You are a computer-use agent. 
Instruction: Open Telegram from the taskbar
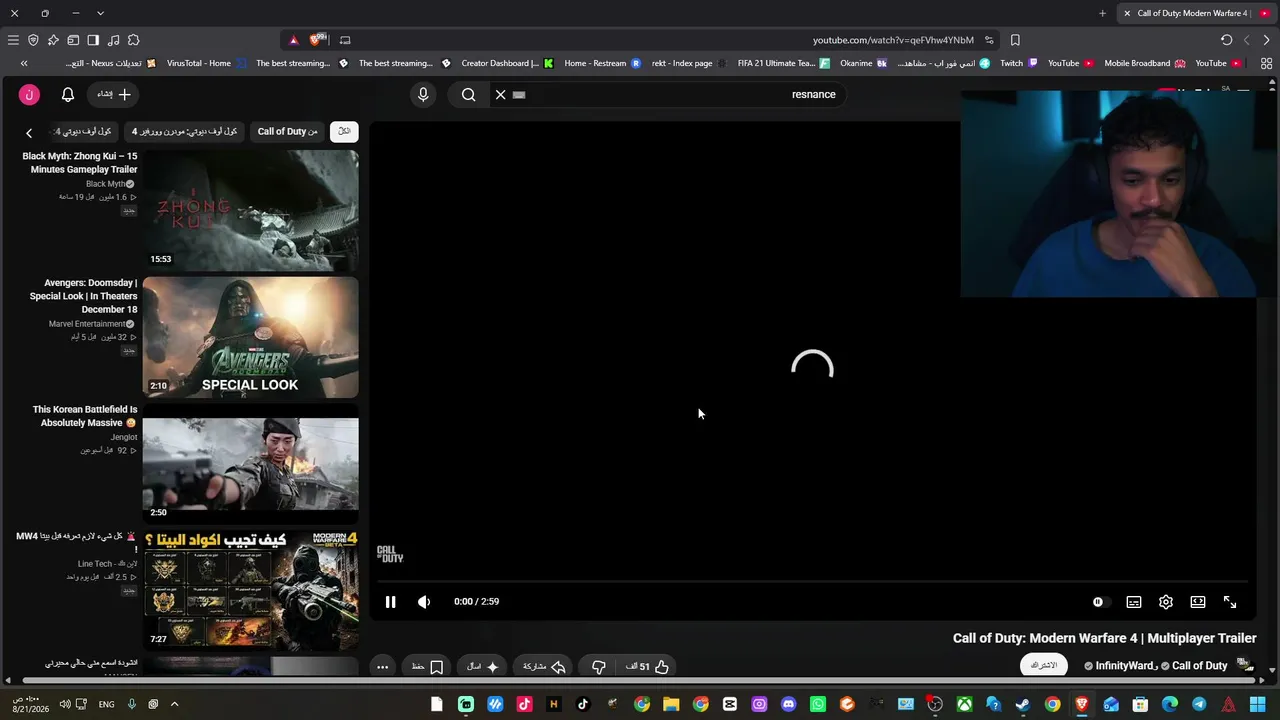[1199, 704]
